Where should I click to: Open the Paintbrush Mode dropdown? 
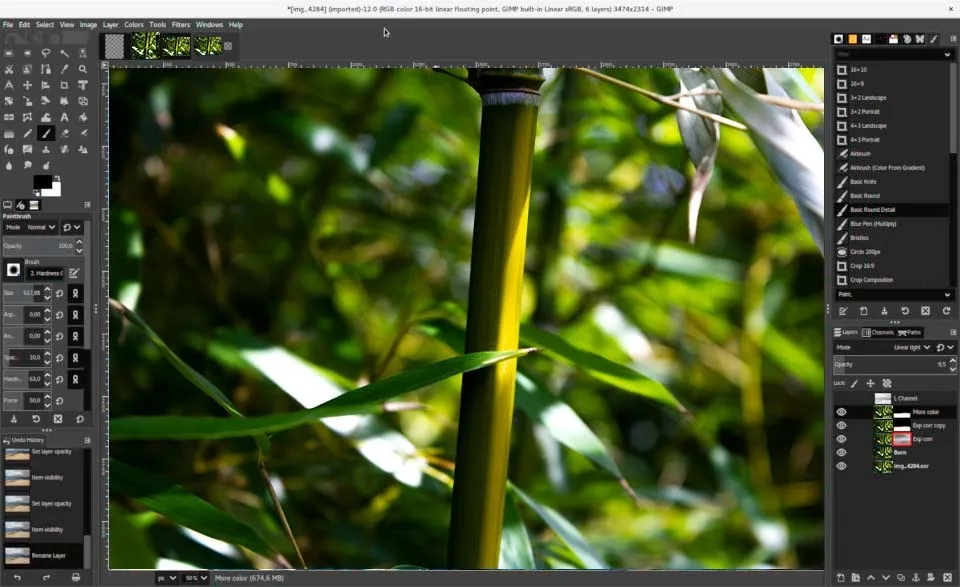pyautogui.click(x=41, y=227)
